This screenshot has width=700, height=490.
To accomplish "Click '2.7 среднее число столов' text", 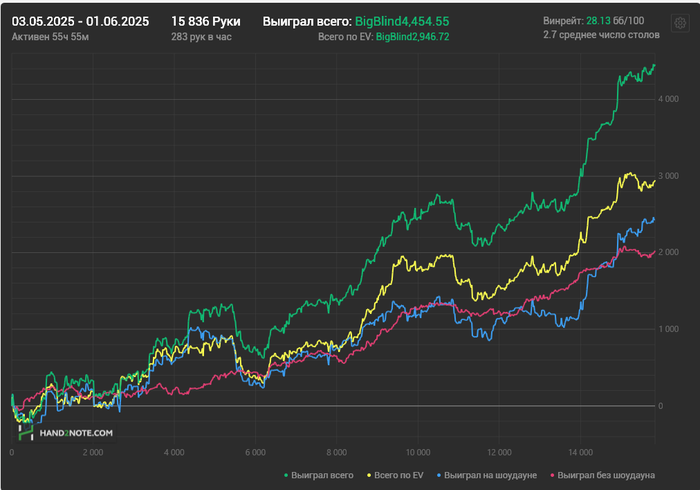I will 601,35.
